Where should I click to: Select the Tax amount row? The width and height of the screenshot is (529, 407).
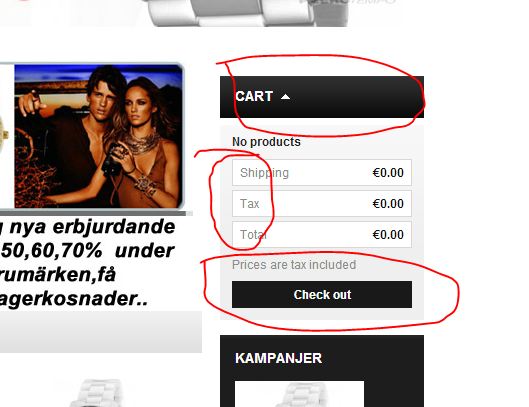(x=322, y=204)
